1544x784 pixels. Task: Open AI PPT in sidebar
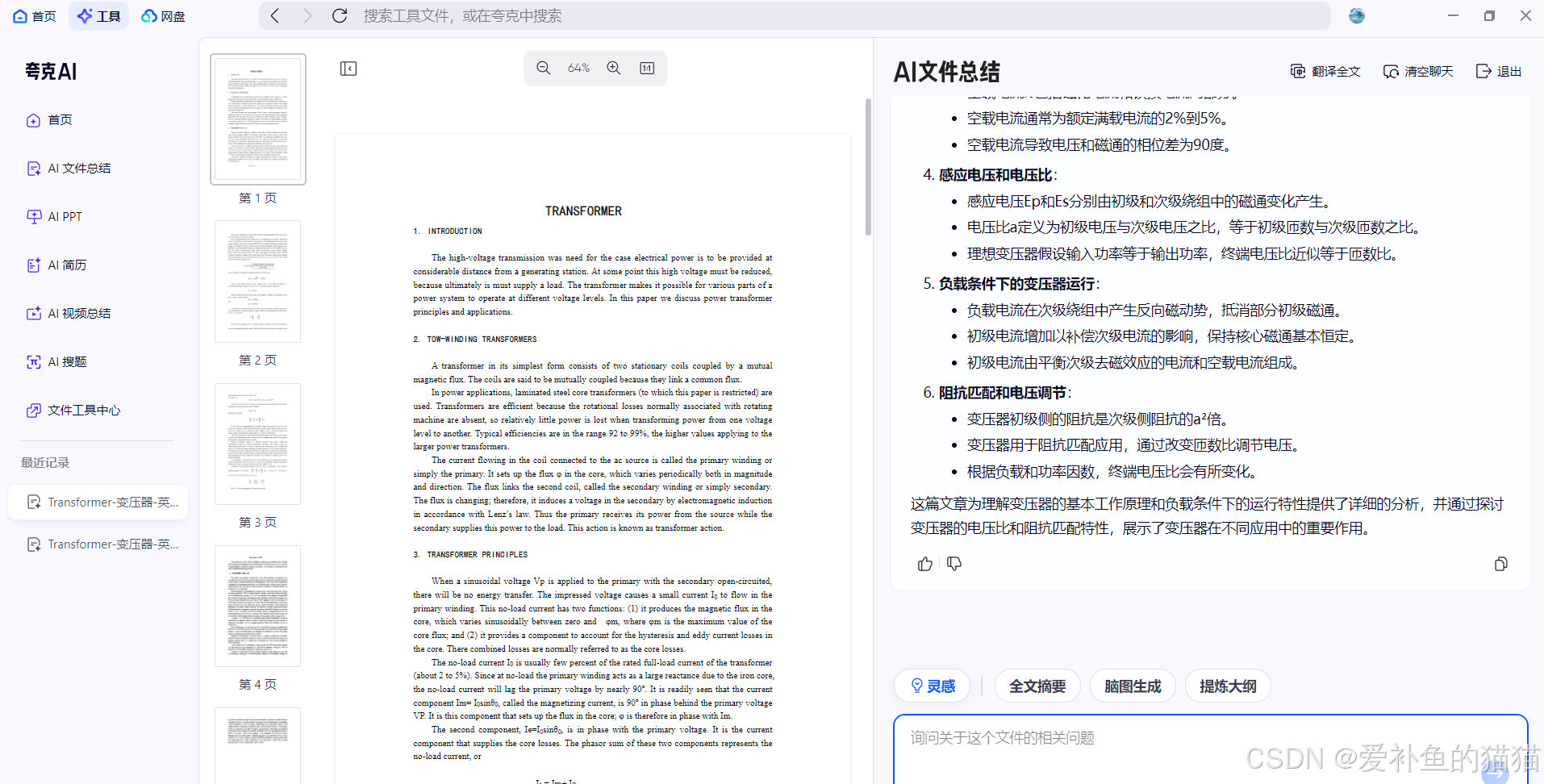[x=54, y=217]
